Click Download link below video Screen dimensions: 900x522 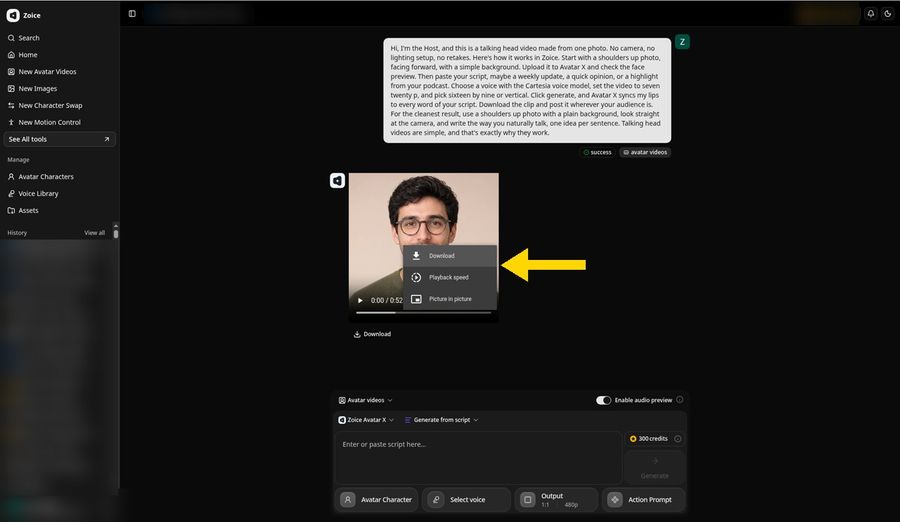tap(372, 334)
